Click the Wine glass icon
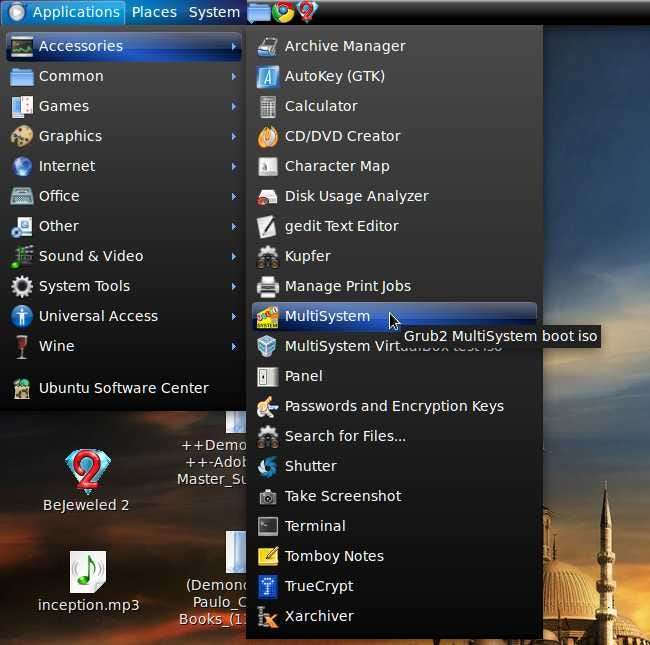Screen dimensions: 650x645 pyautogui.click(x=22, y=347)
